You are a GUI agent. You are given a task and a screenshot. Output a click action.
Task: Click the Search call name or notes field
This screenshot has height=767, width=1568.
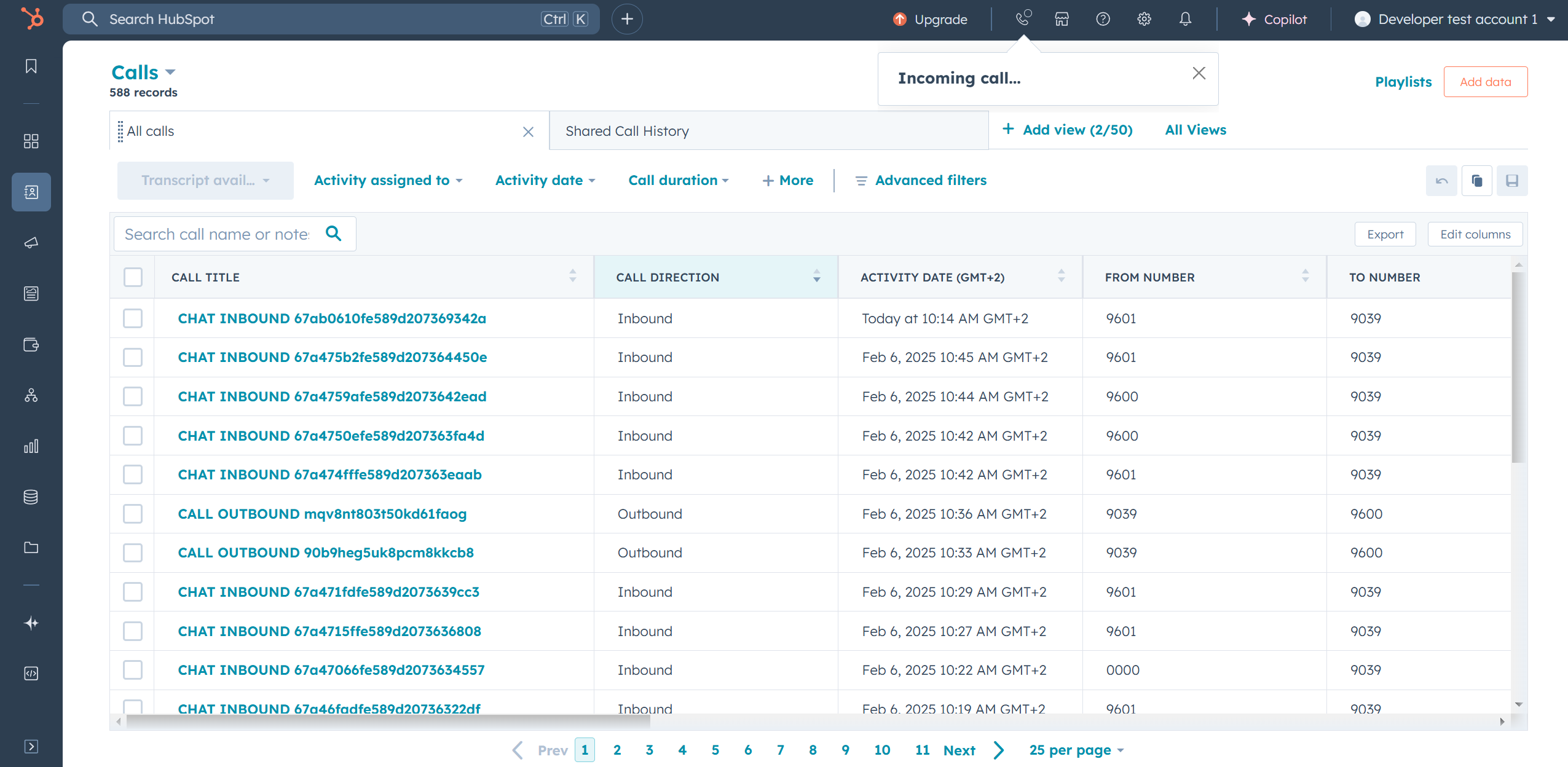point(217,234)
